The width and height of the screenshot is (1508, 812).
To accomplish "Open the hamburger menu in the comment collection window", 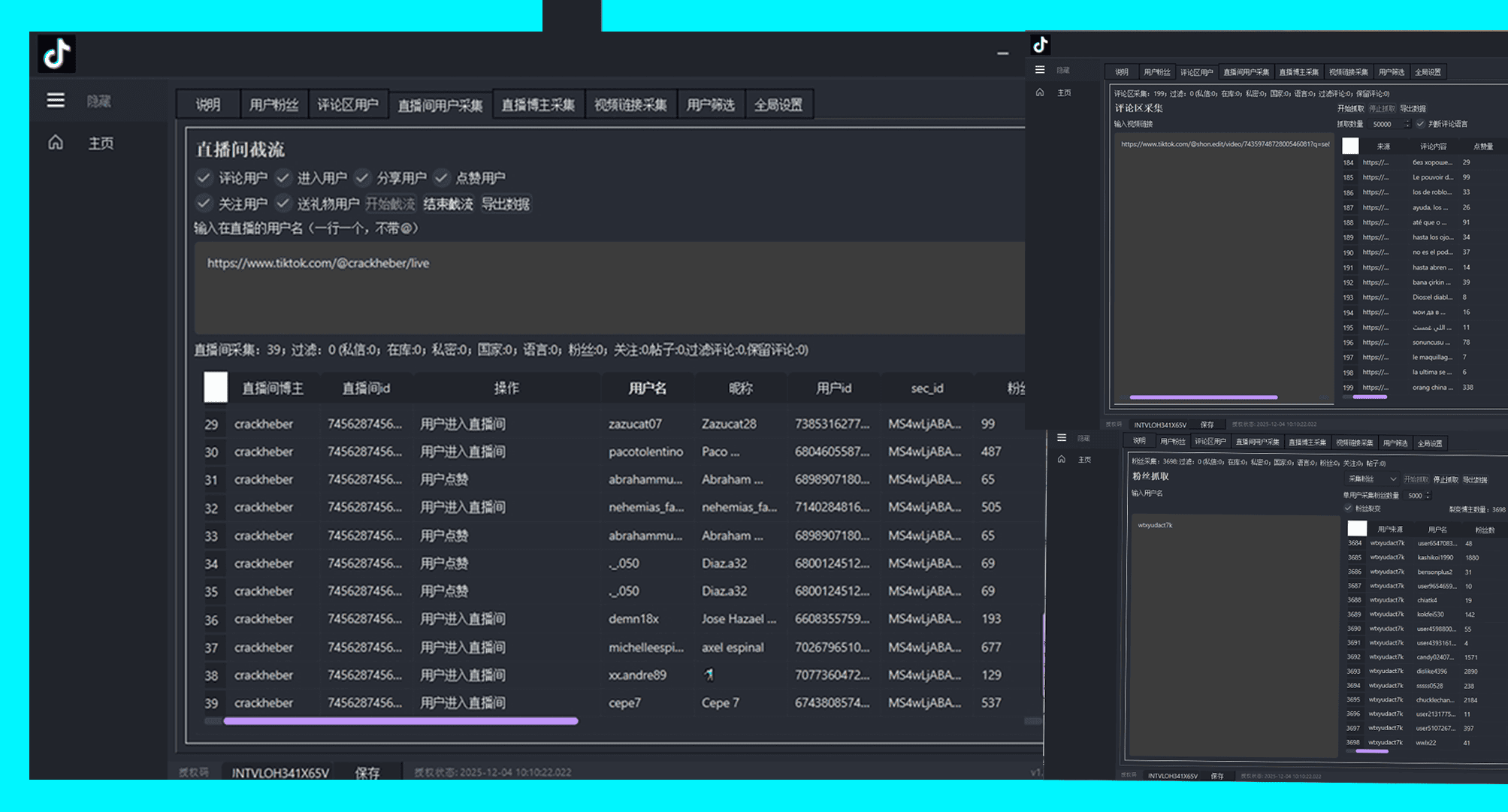I will point(1040,70).
